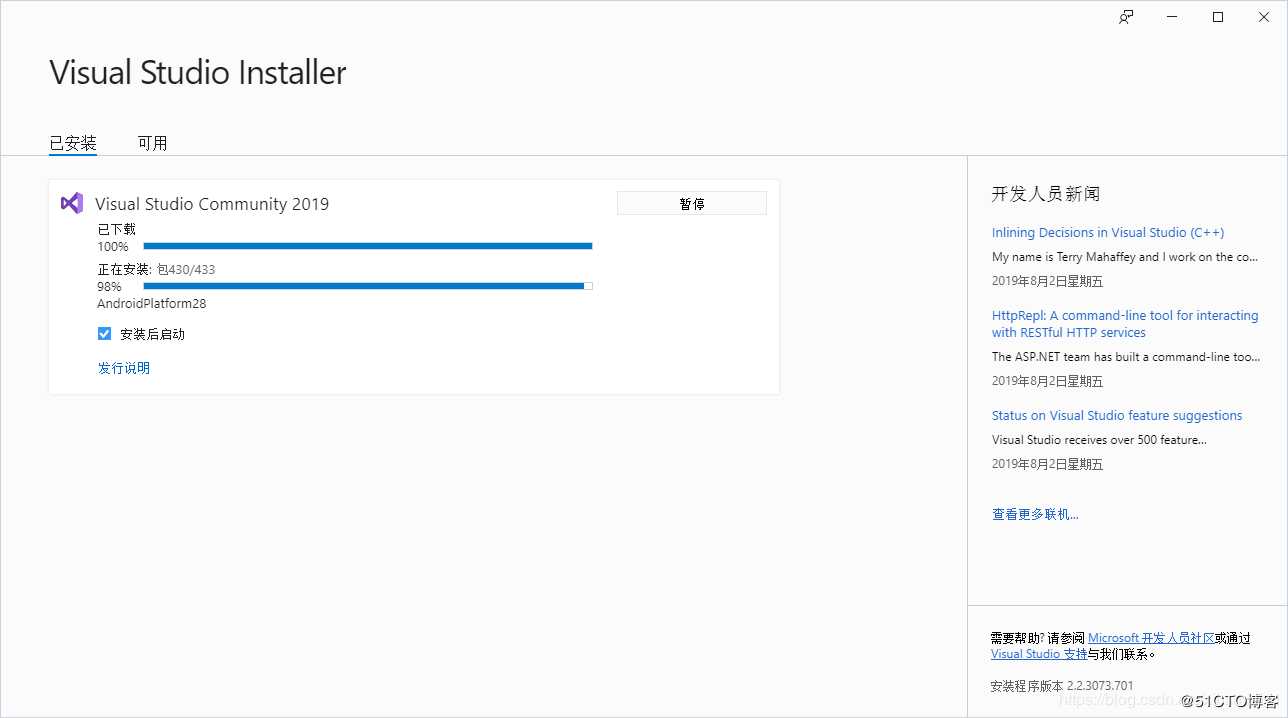1288x718 pixels.
Task: Open Microsoft 开发人员社区 link
Action: click(x=1151, y=638)
